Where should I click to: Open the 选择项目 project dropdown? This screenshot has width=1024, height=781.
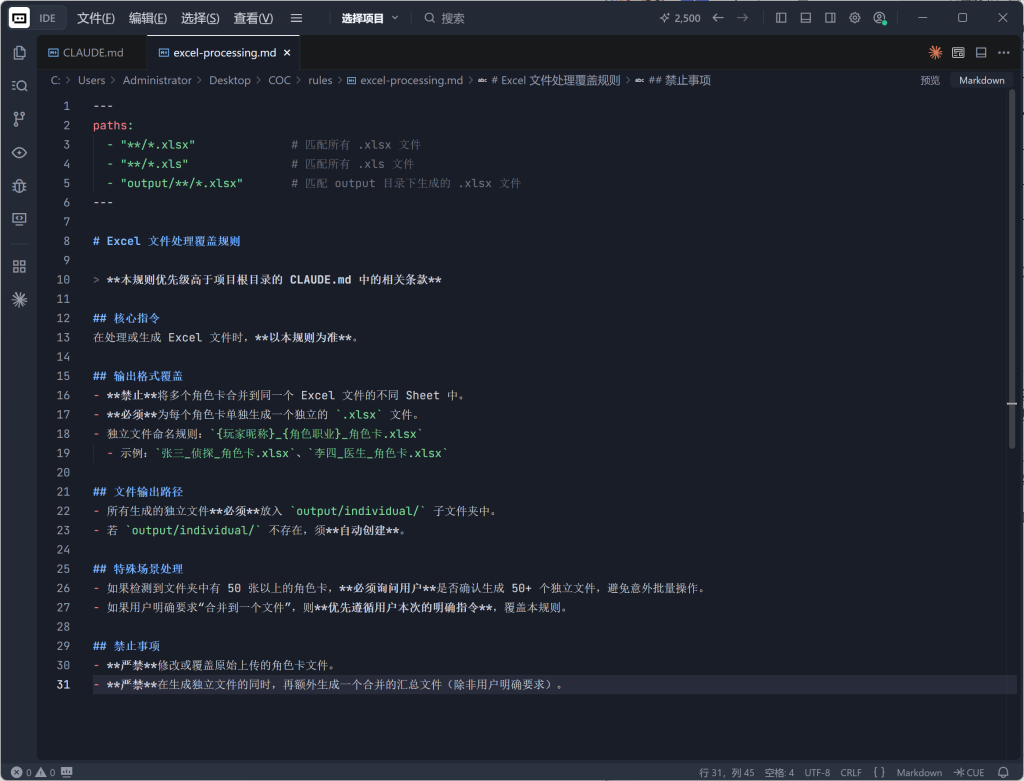(x=370, y=18)
